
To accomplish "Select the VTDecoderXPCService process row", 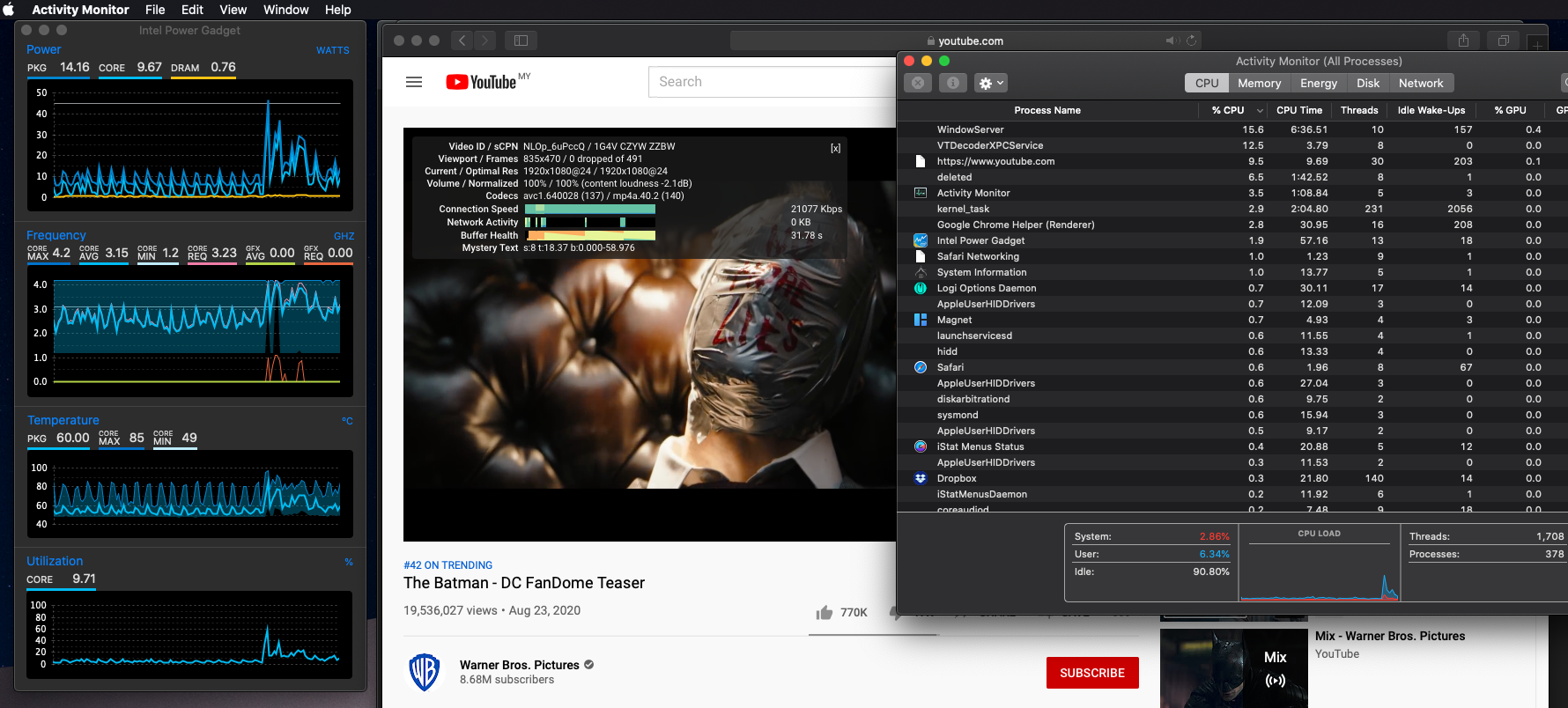I will [1232, 145].
